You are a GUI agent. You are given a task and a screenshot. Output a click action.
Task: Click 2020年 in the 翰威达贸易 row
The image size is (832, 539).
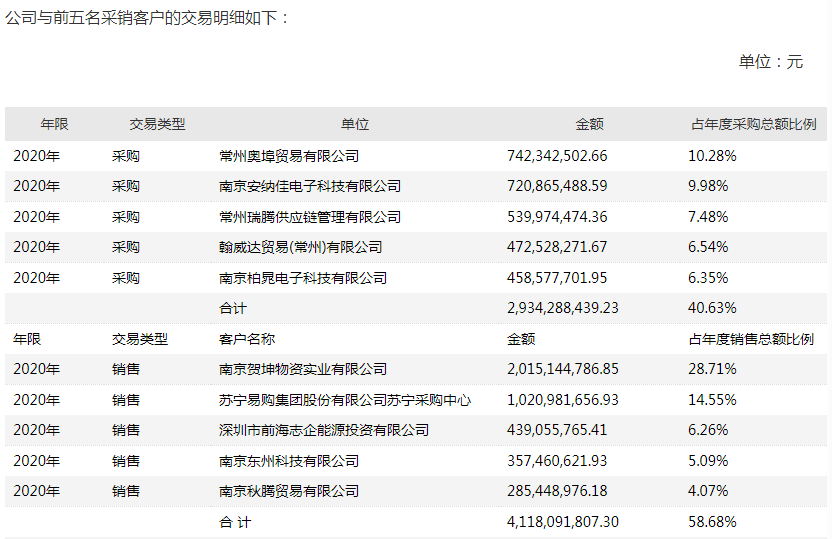(x=37, y=247)
